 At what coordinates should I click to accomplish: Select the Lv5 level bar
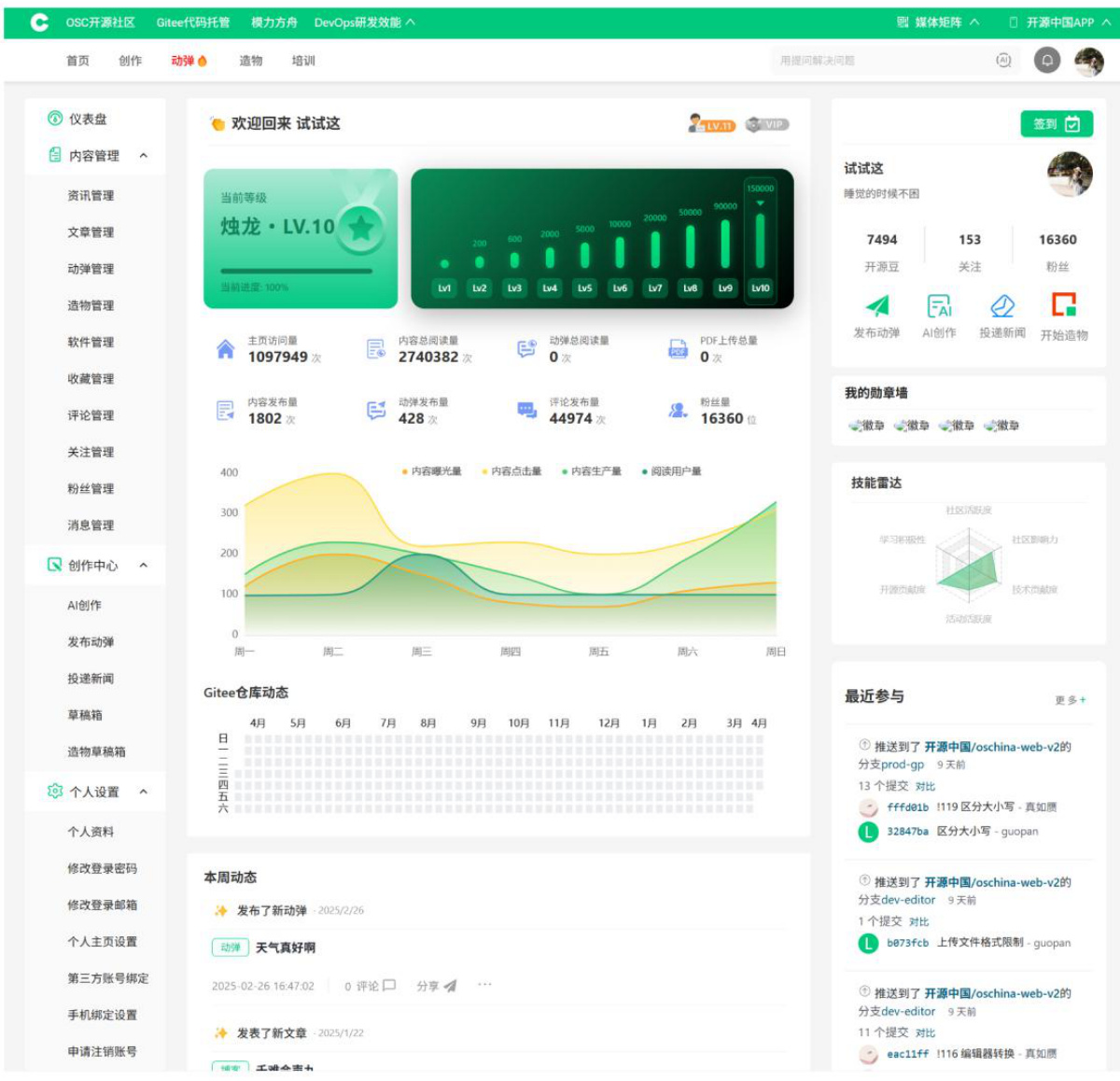click(585, 254)
